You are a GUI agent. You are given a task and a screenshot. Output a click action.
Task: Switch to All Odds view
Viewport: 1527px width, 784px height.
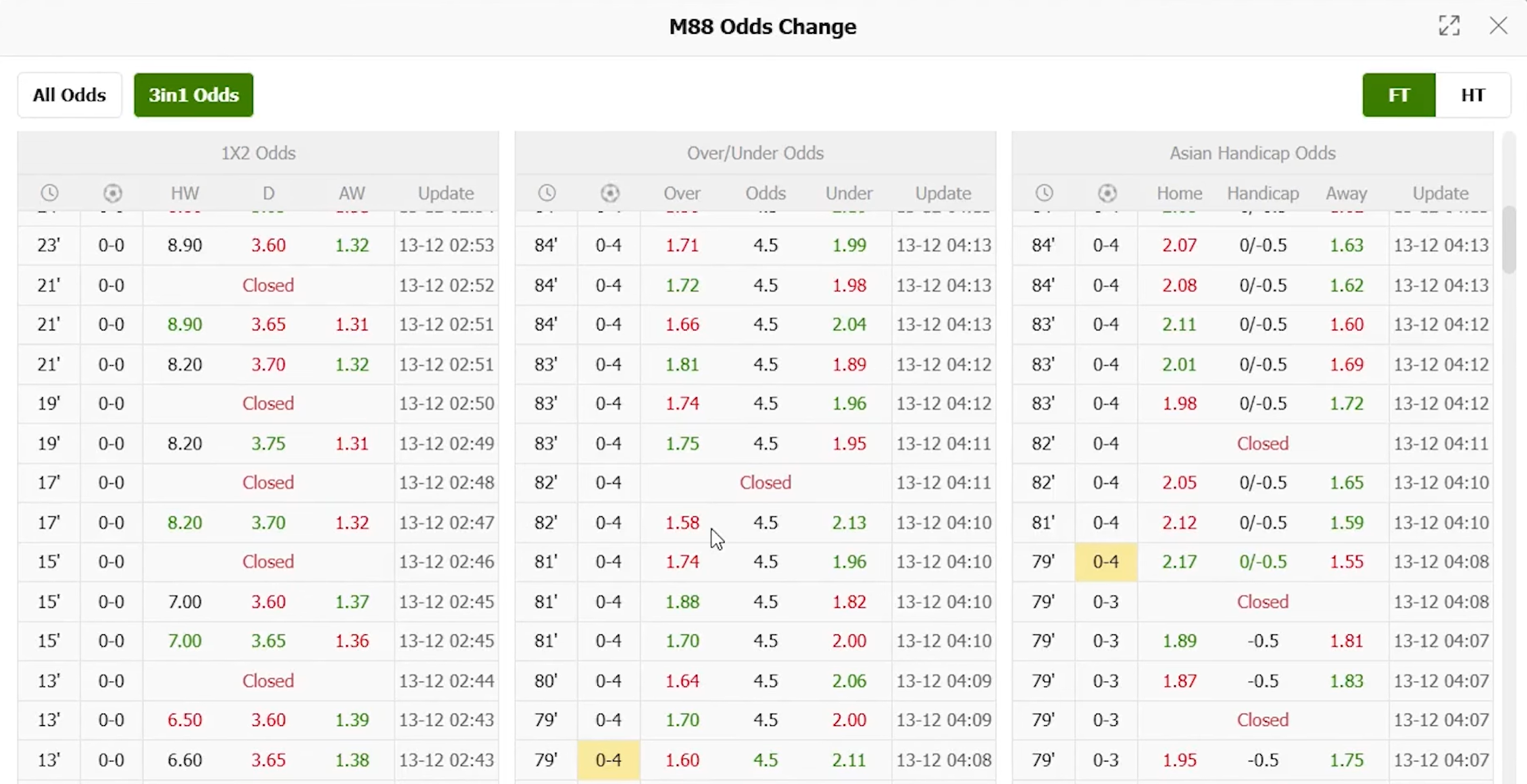click(x=70, y=95)
